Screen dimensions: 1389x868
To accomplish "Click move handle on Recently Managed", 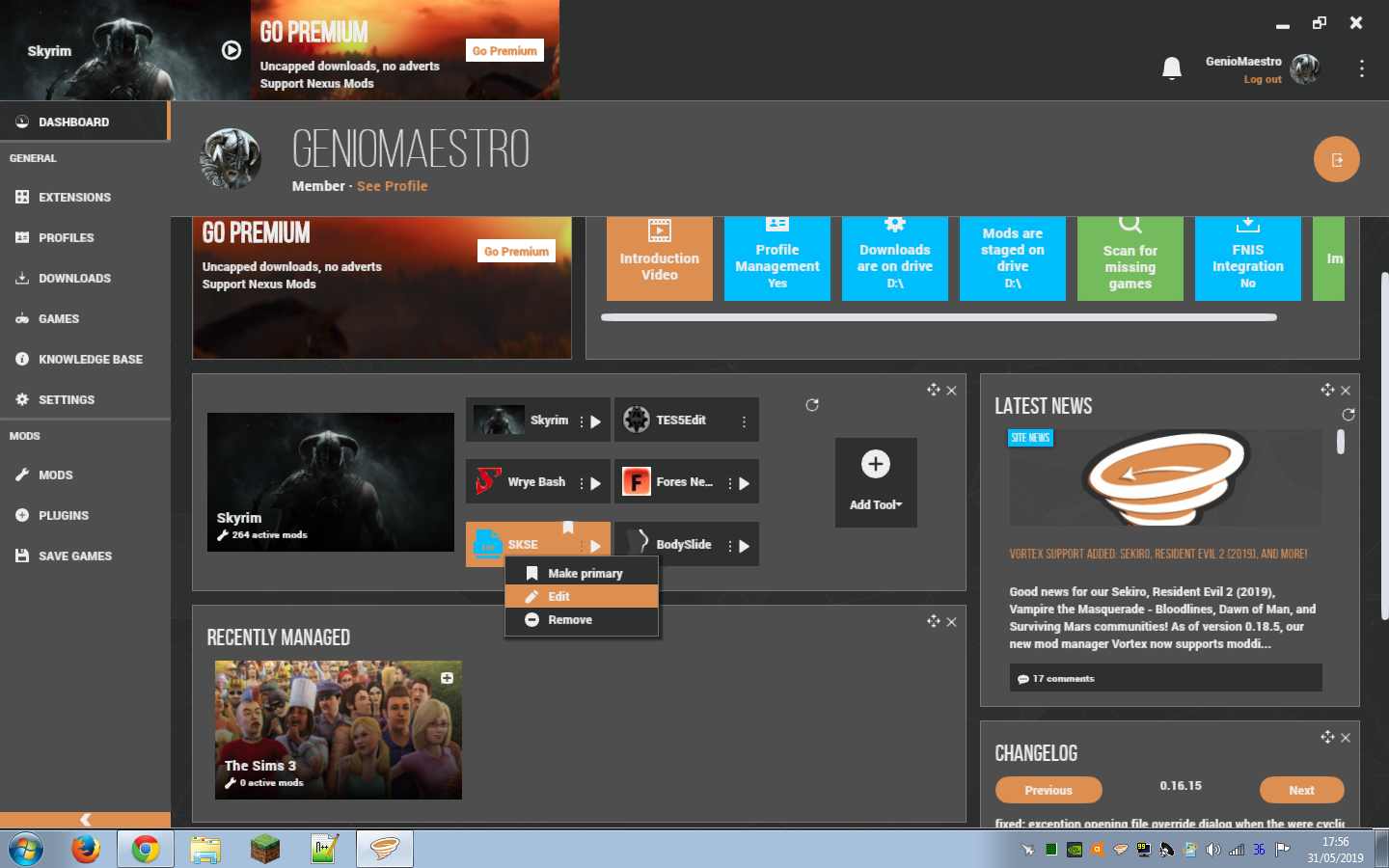I will click(x=933, y=621).
